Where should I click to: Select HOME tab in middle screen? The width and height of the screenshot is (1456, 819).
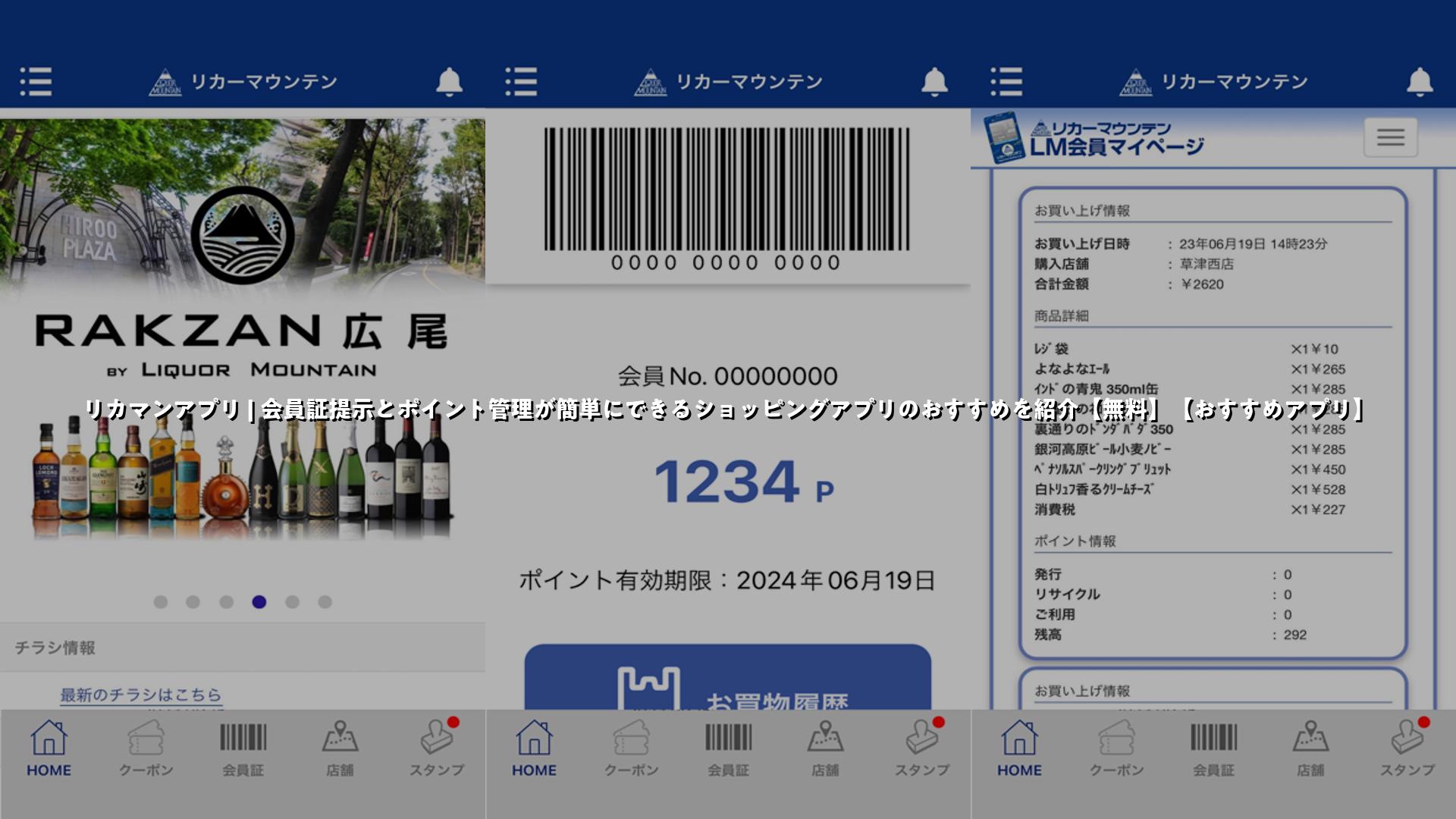(x=534, y=748)
